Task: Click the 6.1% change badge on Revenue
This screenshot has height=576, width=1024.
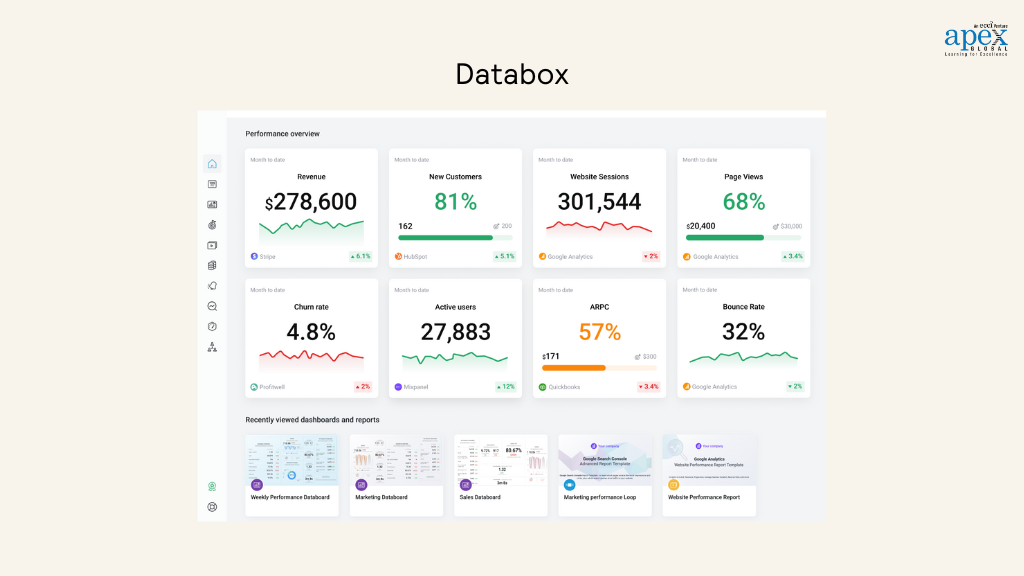Action: 360,257
